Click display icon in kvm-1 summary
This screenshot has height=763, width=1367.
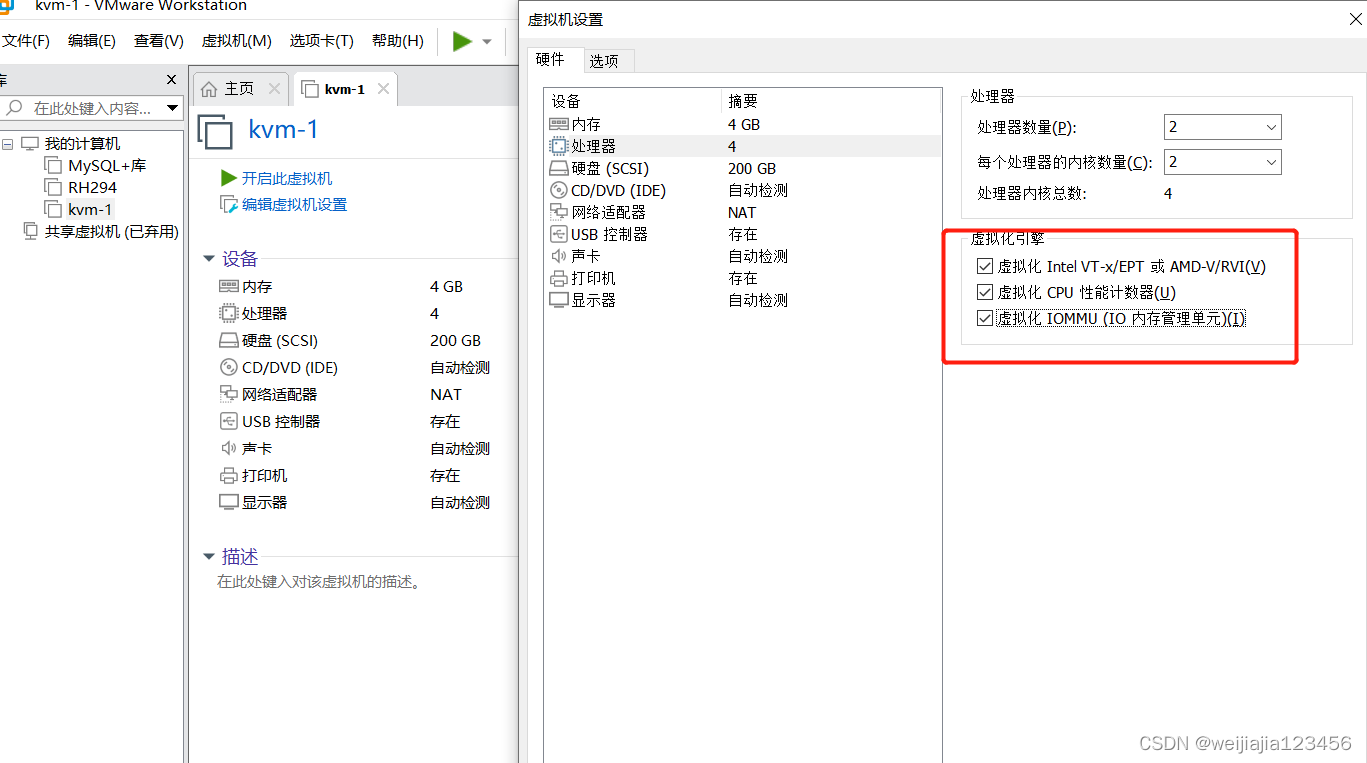[229, 502]
